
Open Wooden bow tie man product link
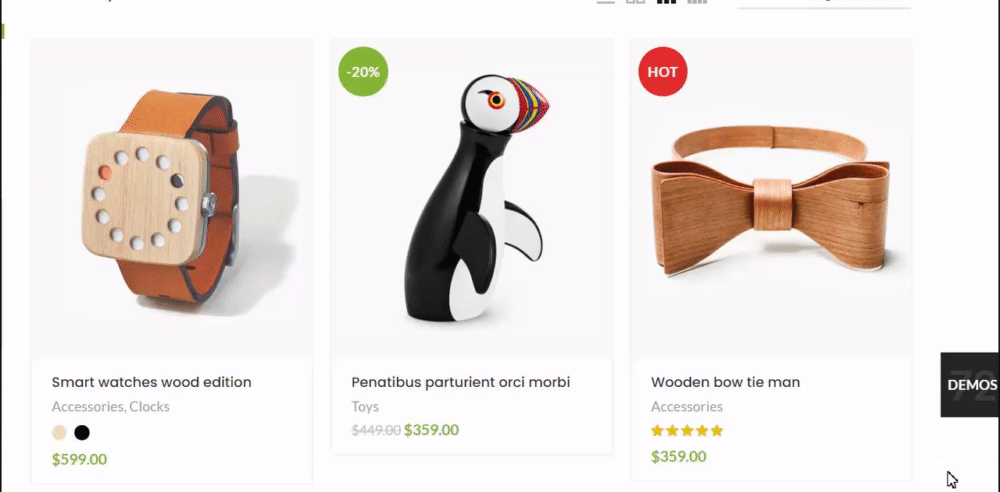click(725, 382)
